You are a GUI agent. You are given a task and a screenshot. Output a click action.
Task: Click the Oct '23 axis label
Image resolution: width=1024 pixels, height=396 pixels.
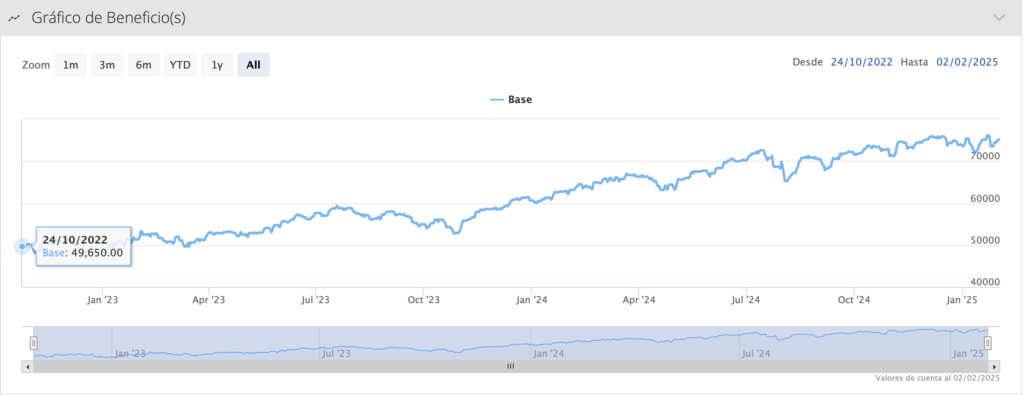(424, 300)
